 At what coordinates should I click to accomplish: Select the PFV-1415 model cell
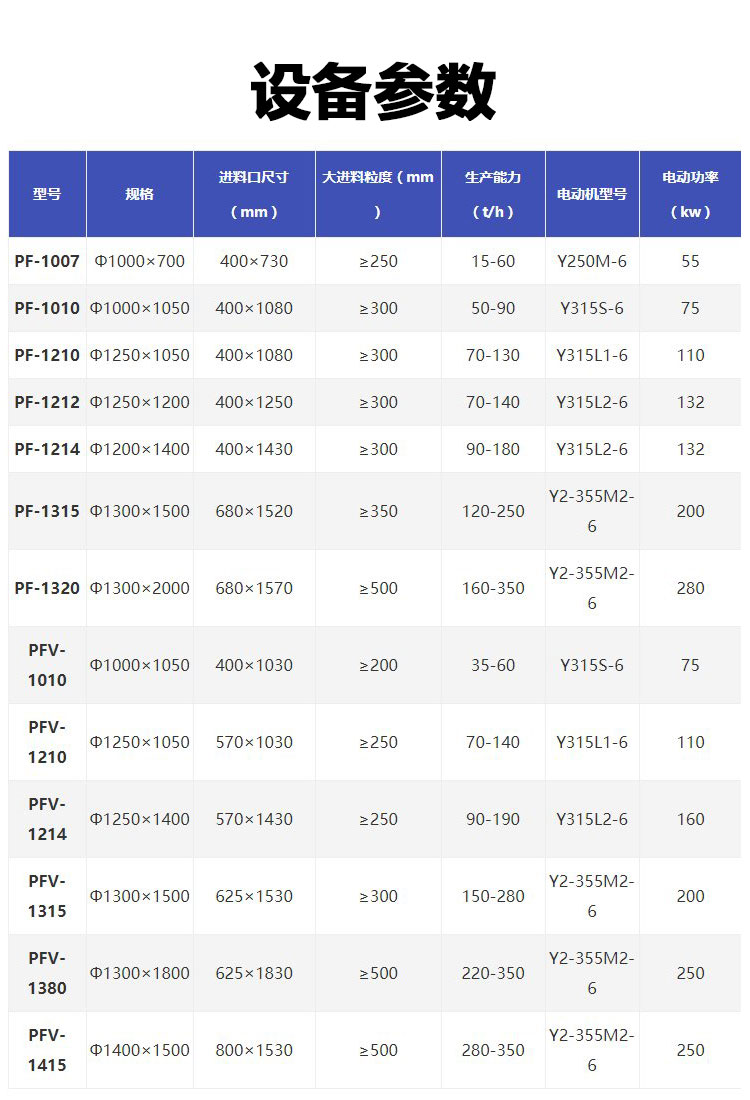[x=47, y=1050]
